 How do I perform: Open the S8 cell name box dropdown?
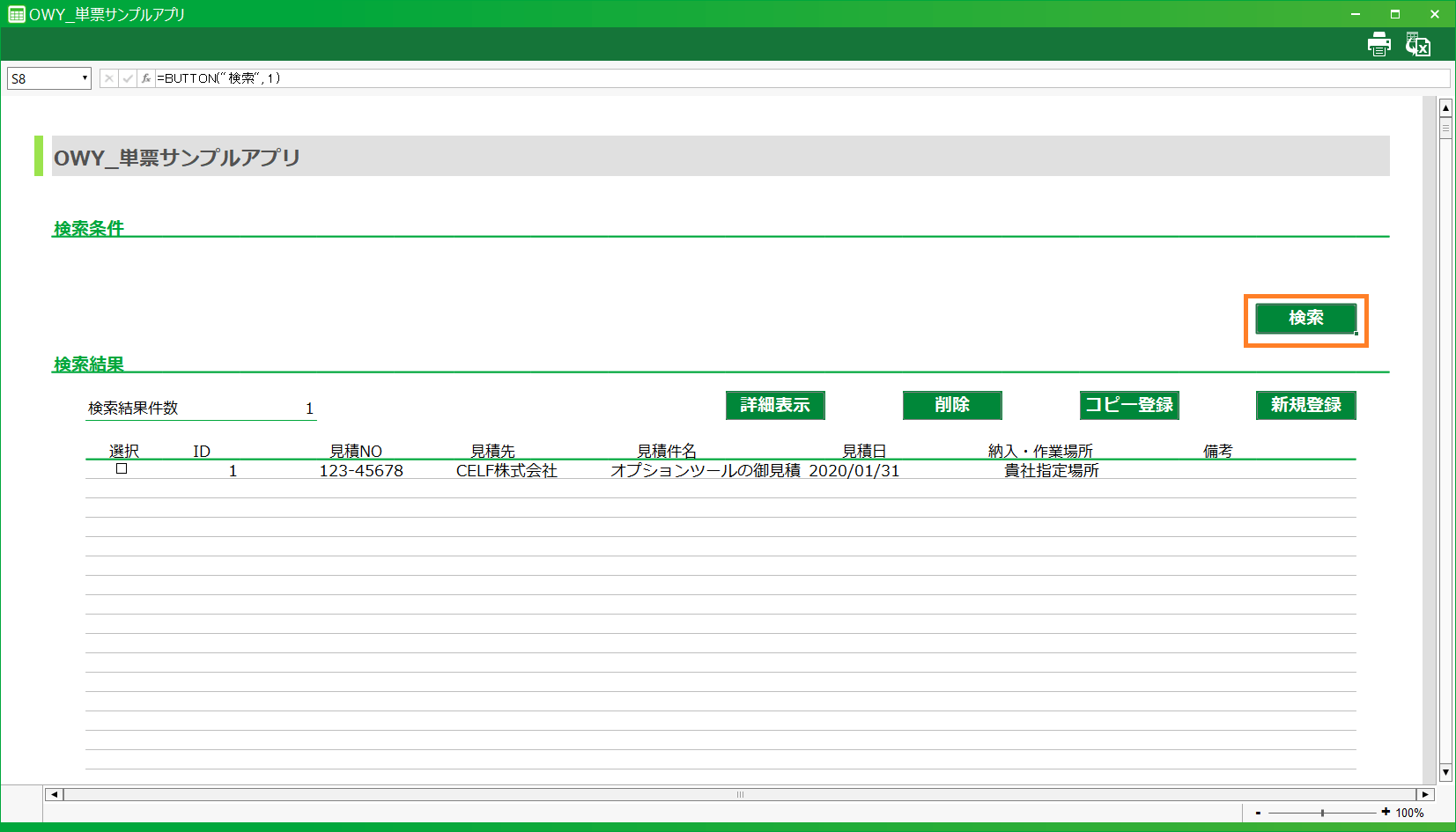85,78
